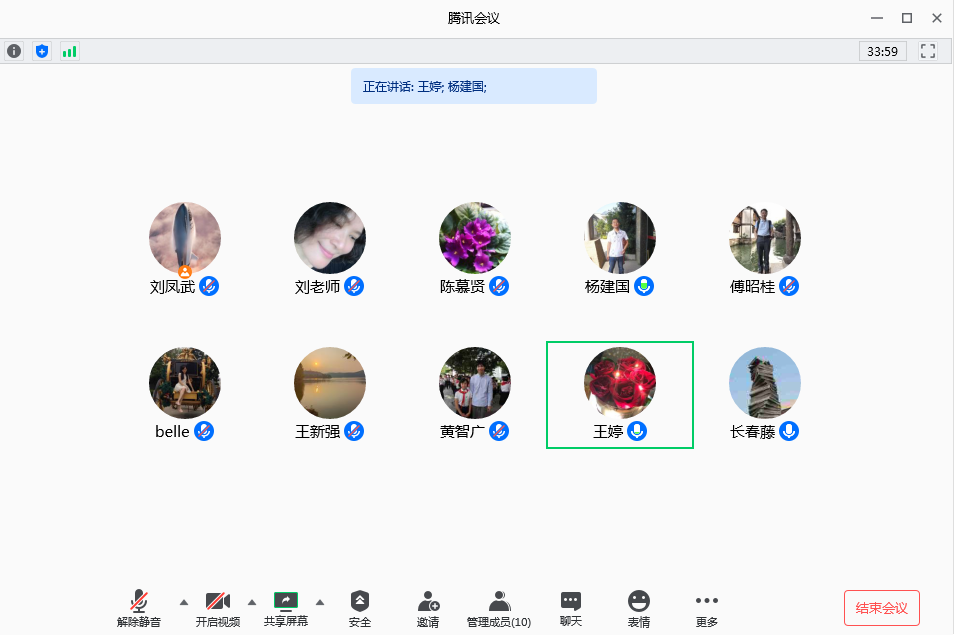Open 管理成员 member management panel

(x=499, y=608)
